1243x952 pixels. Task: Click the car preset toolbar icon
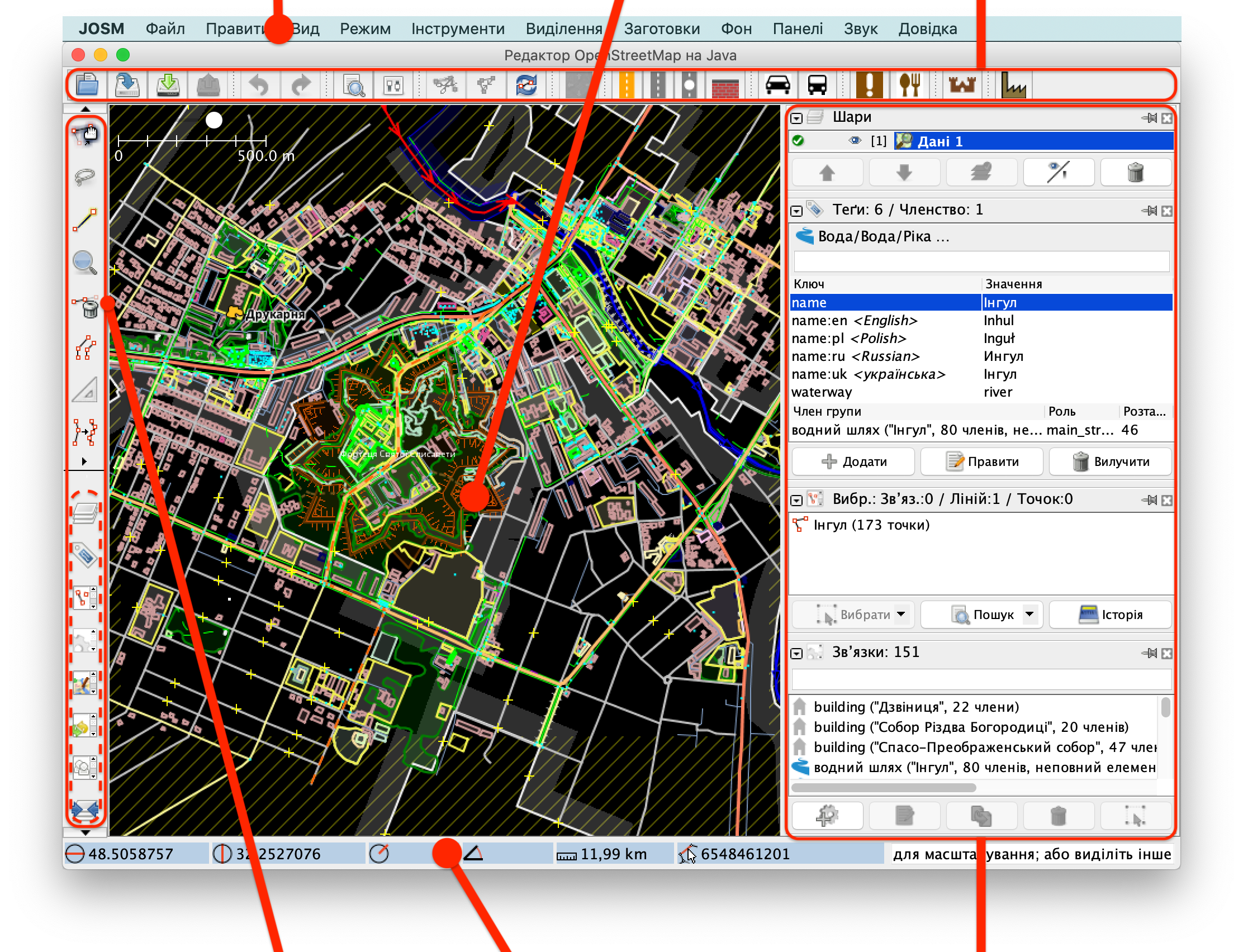tap(777, 85)
